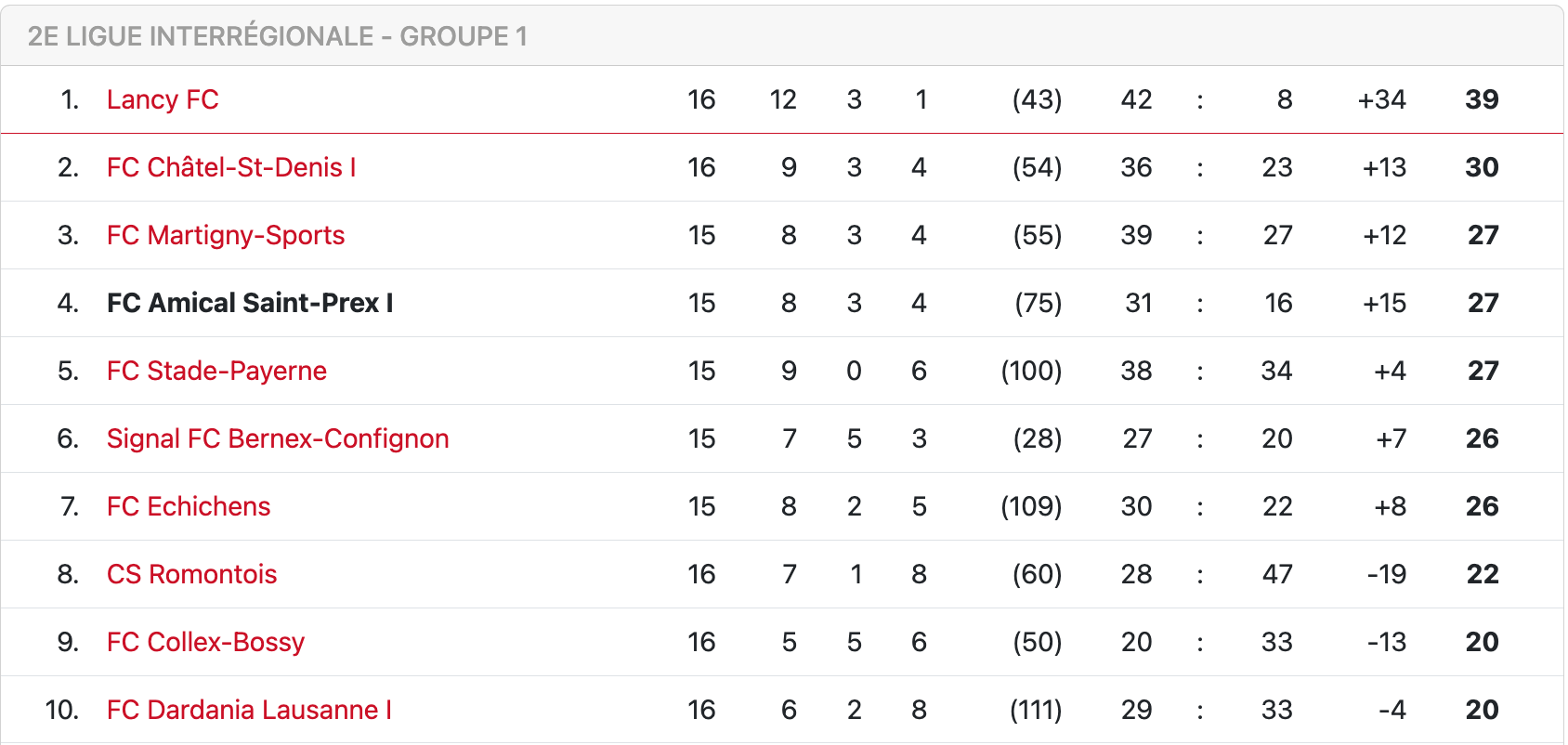Click CS Romontois in the standings
This screenshot has height=745, width=1568.
point(191,574)
